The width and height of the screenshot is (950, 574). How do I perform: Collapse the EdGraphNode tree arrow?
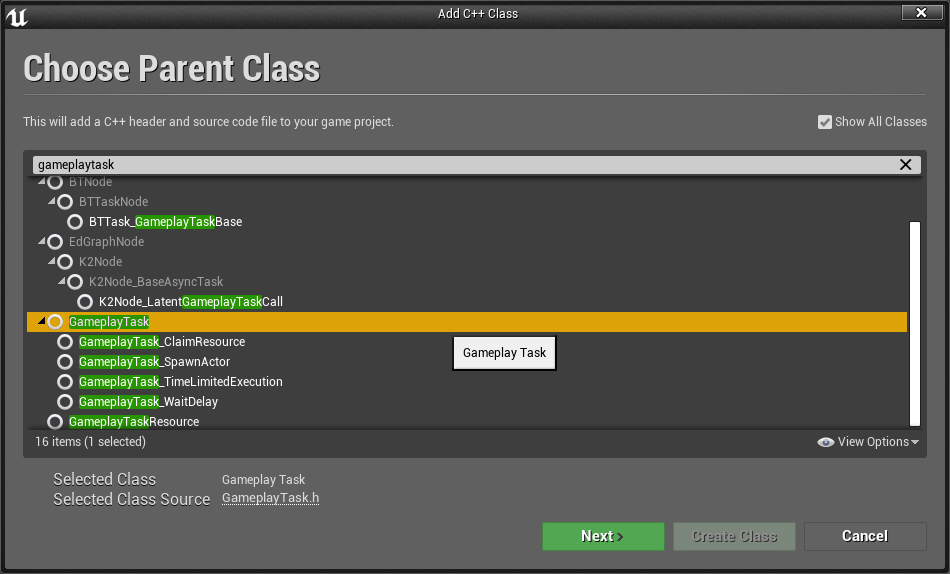point(42,241)
